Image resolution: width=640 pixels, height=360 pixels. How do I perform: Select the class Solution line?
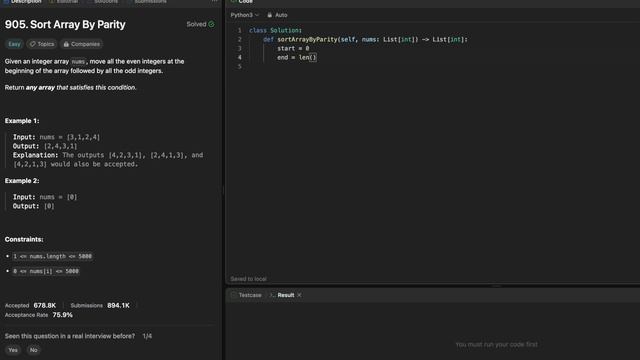(276, 31)
